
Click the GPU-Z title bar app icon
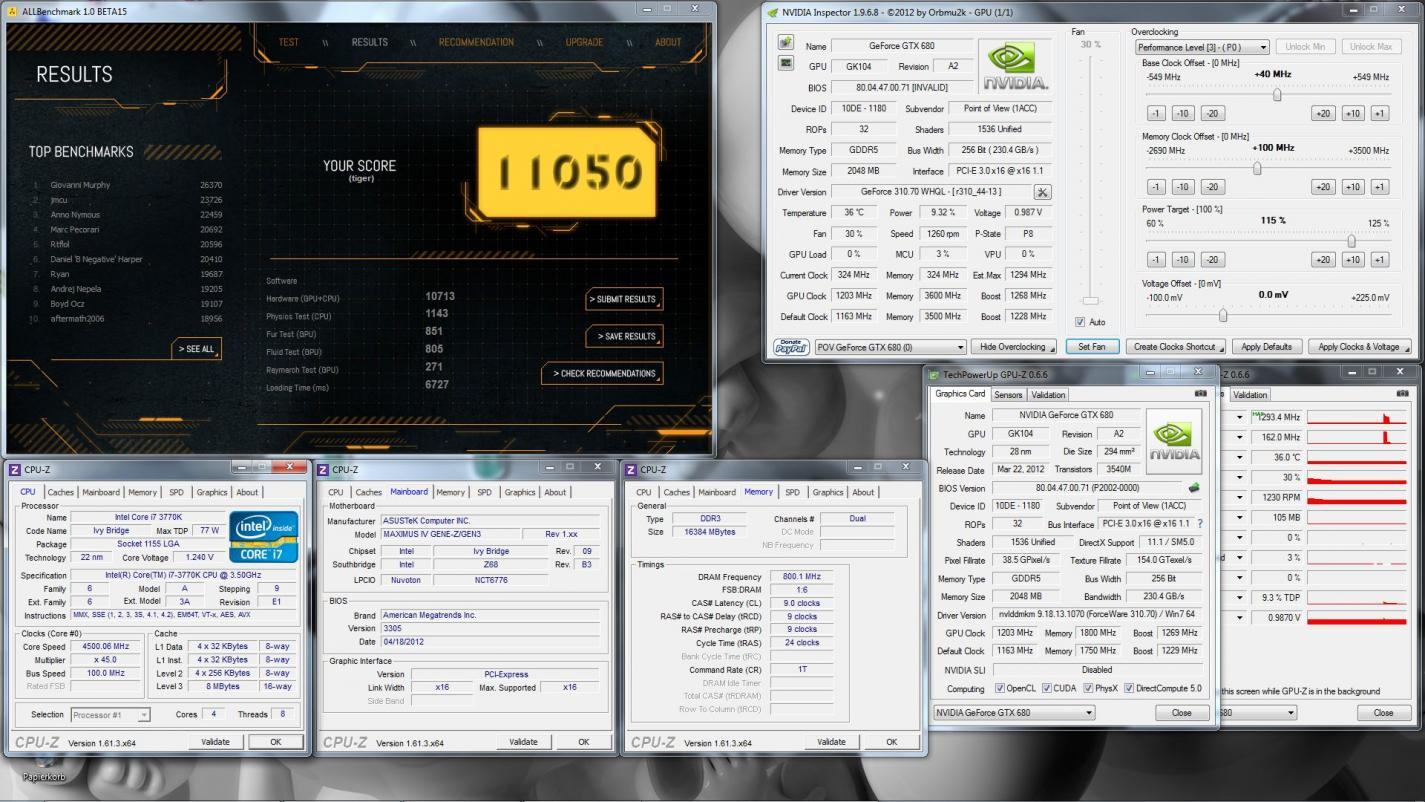click(935, 374)
